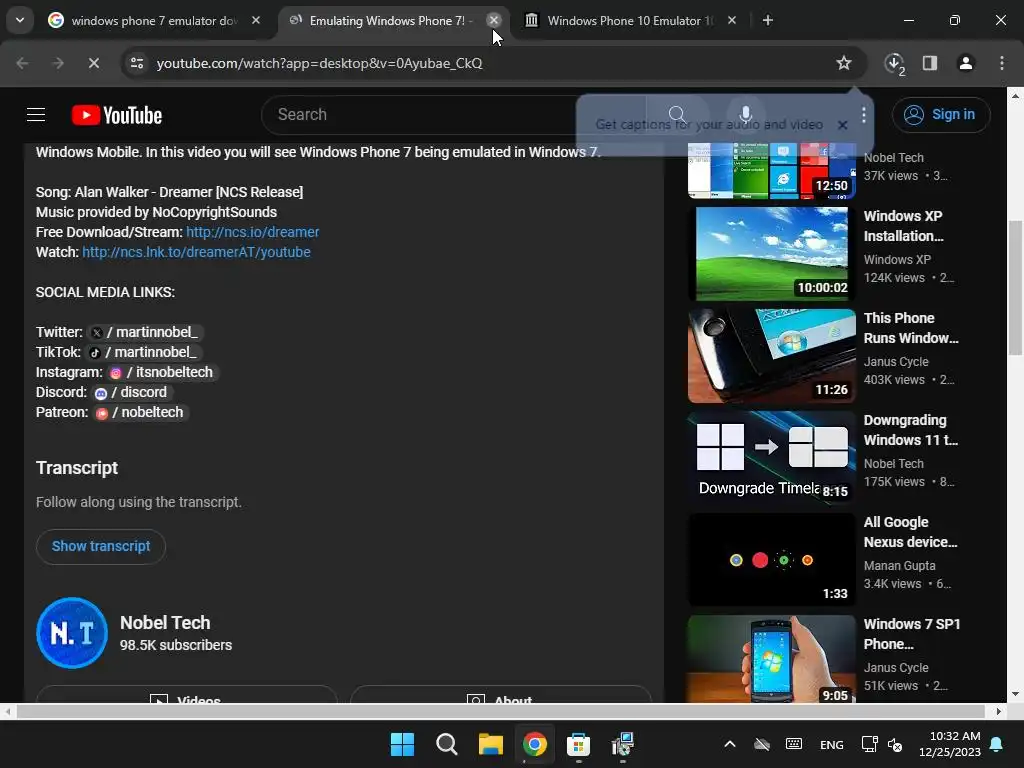Open the clock and date 10:32 AM
Viewport: 1024px width, 768px height.
(x=950, y=744)
